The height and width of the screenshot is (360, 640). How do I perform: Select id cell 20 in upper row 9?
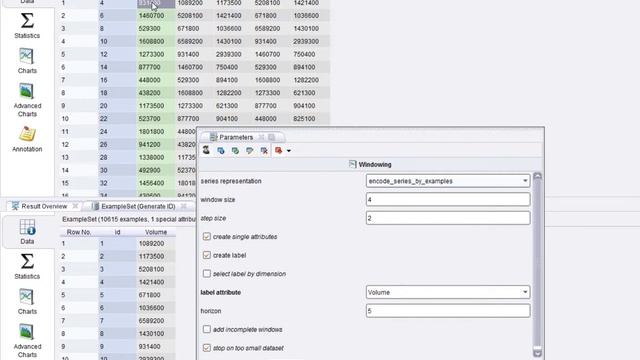click(117, 106)
